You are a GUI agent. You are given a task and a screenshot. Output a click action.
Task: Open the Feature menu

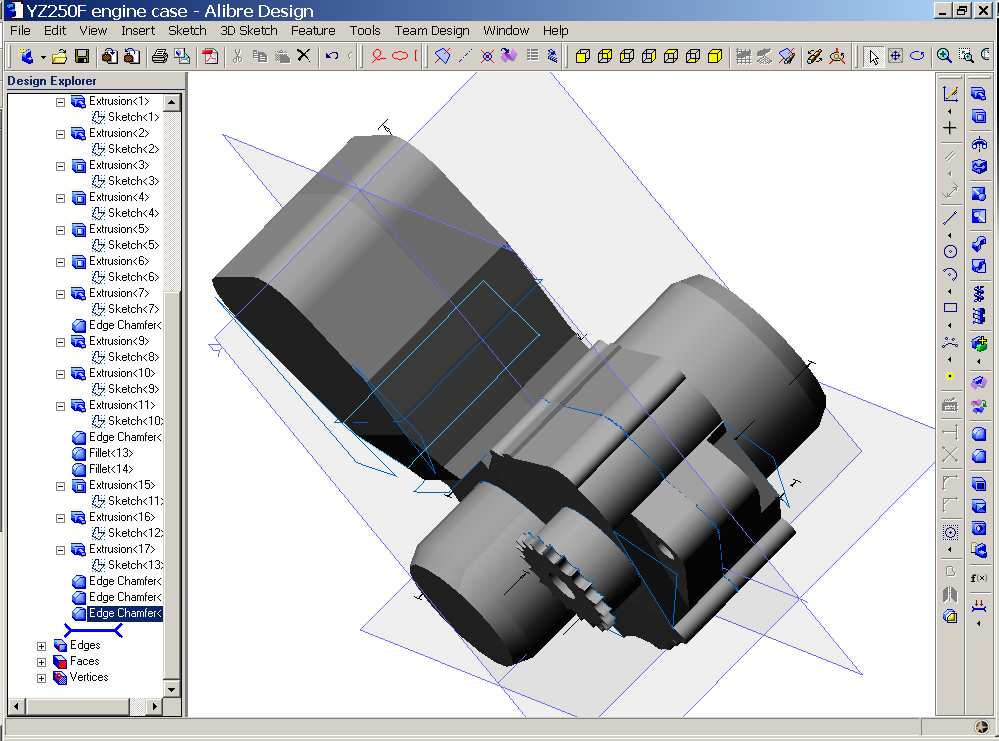click(313, 31)
